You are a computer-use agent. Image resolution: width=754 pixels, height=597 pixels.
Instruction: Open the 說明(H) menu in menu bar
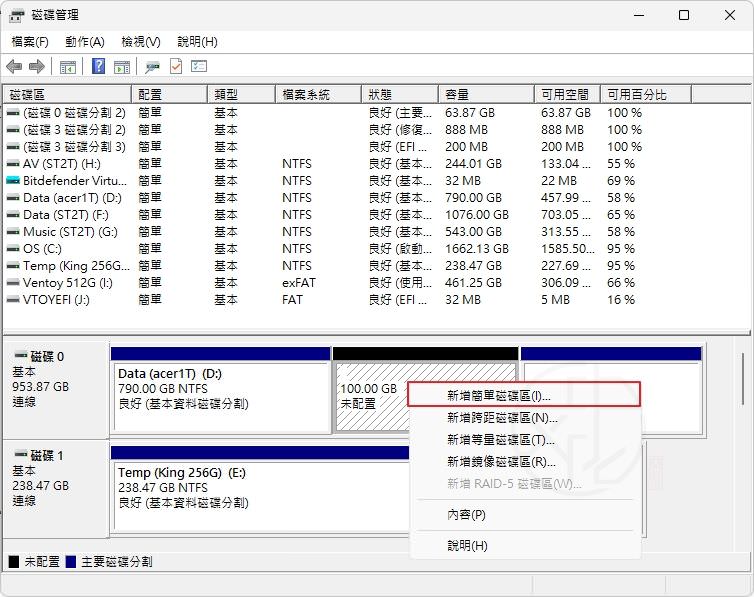coord(197,42)
